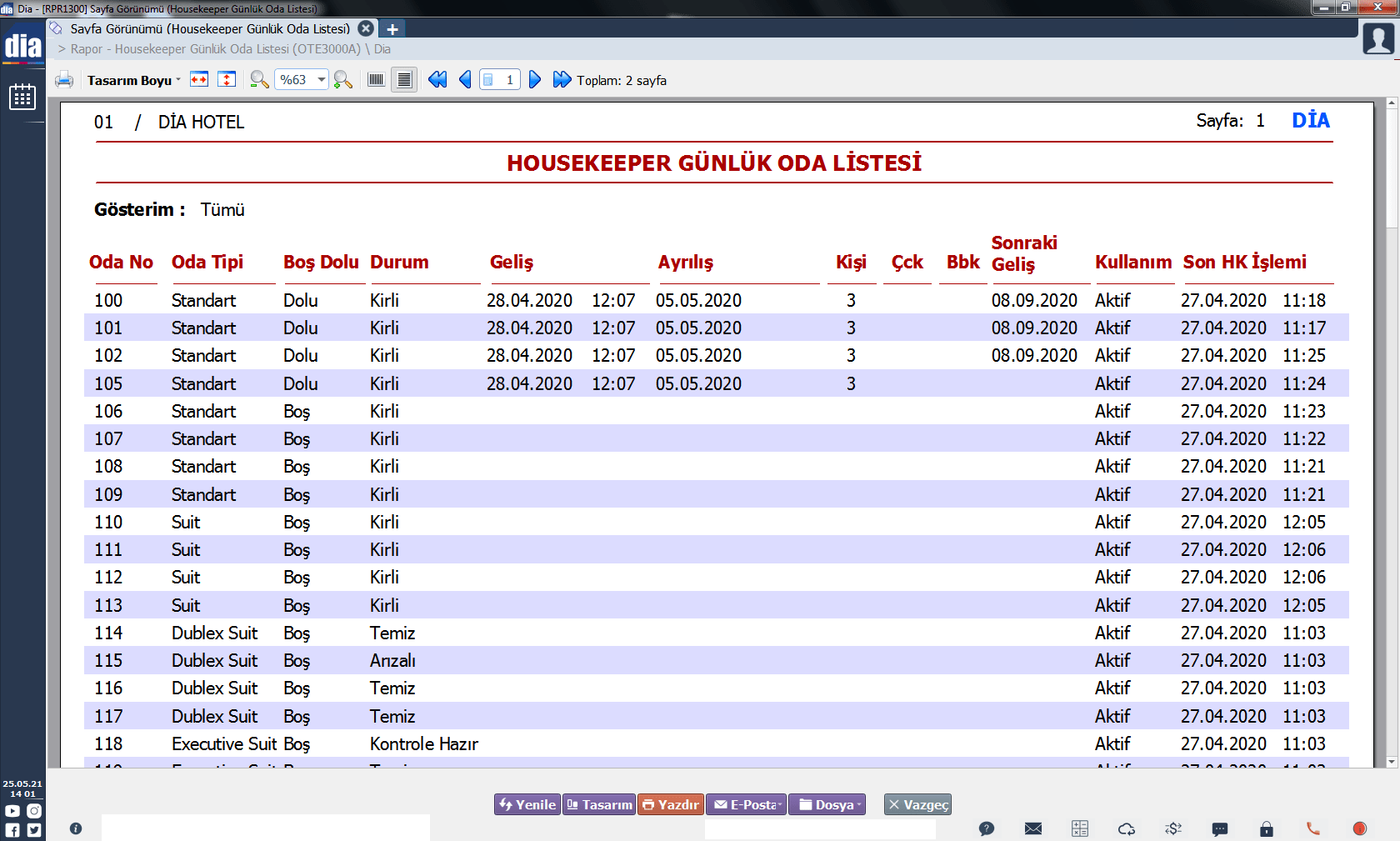Click the 'Oda No' column header
Screen dimensions: 1400x841
click(121, 262)
